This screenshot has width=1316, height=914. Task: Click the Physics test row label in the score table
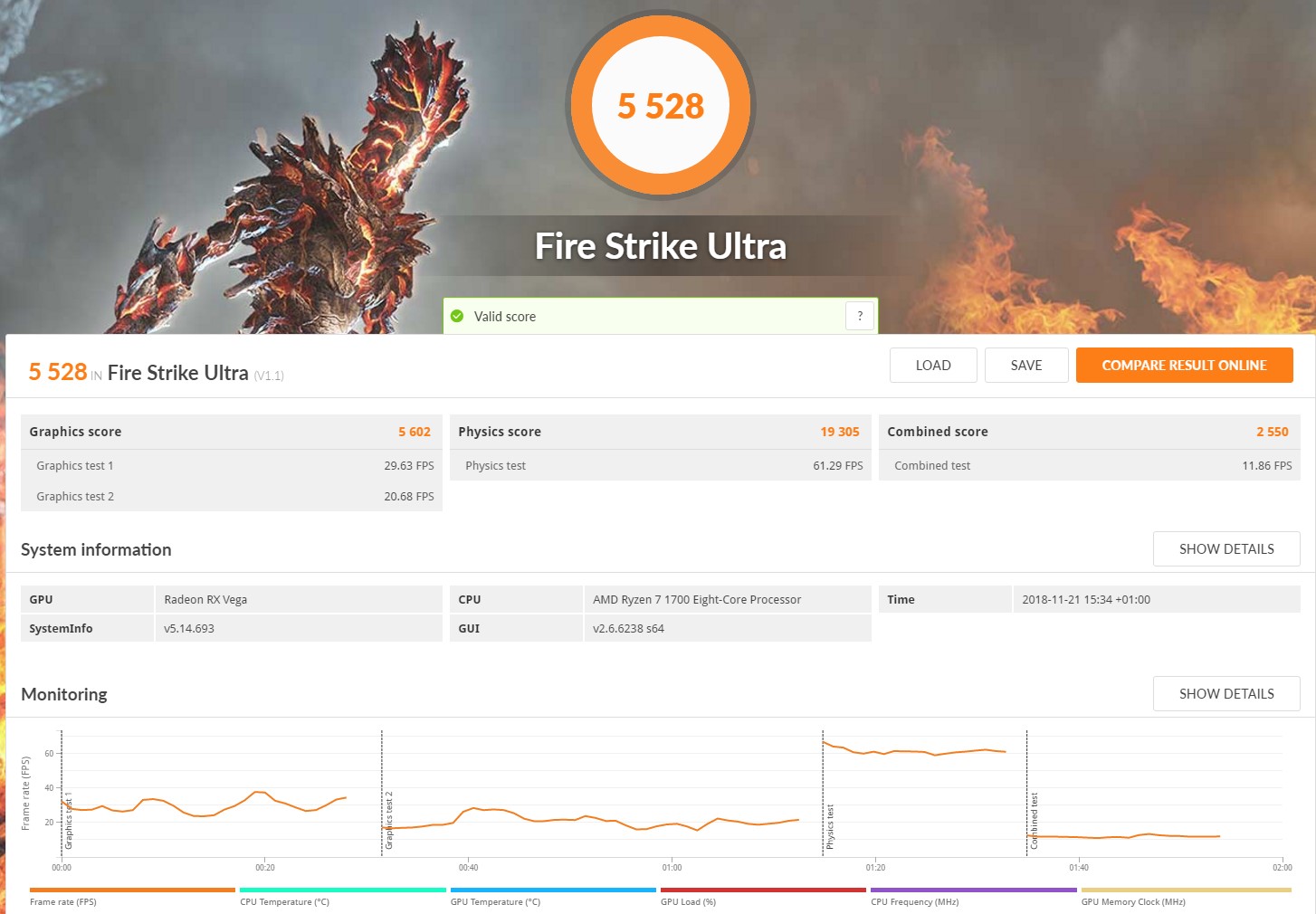point(495,465)
